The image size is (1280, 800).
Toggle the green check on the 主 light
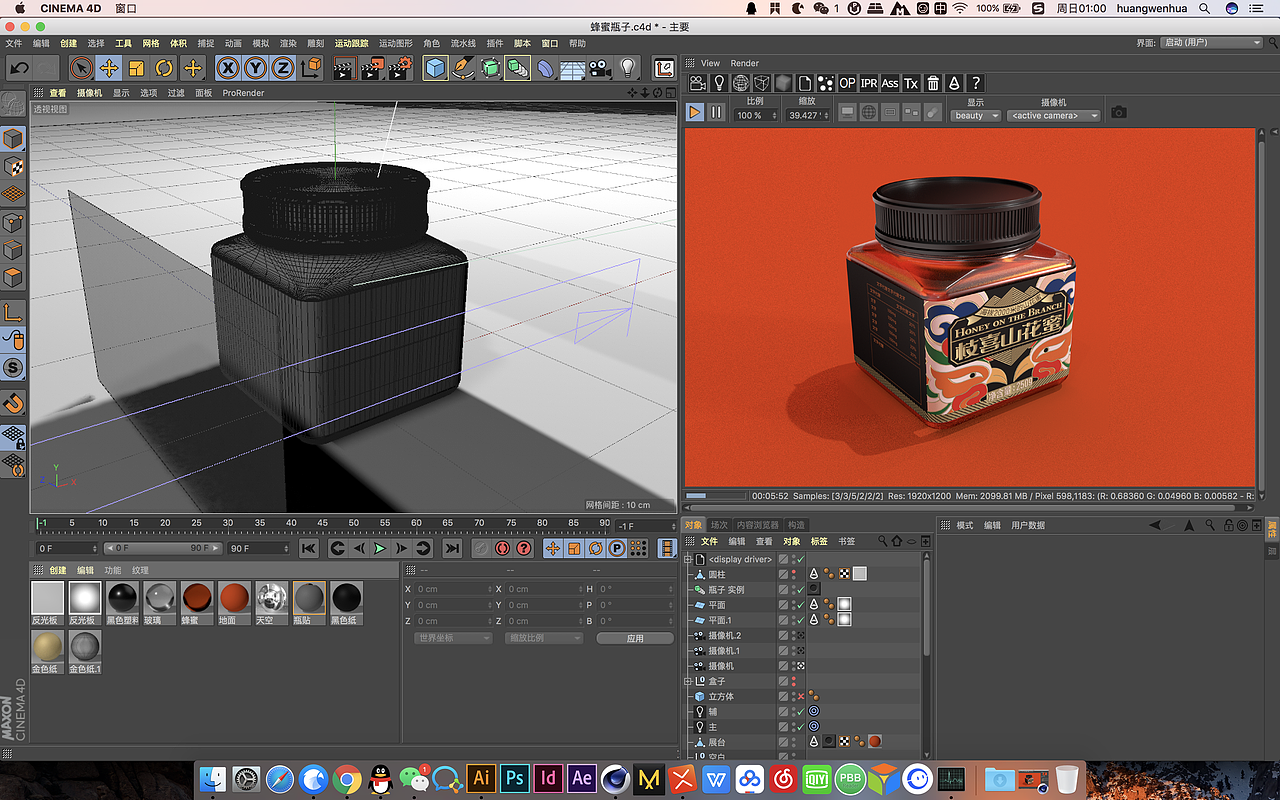[x=799, y=726]
